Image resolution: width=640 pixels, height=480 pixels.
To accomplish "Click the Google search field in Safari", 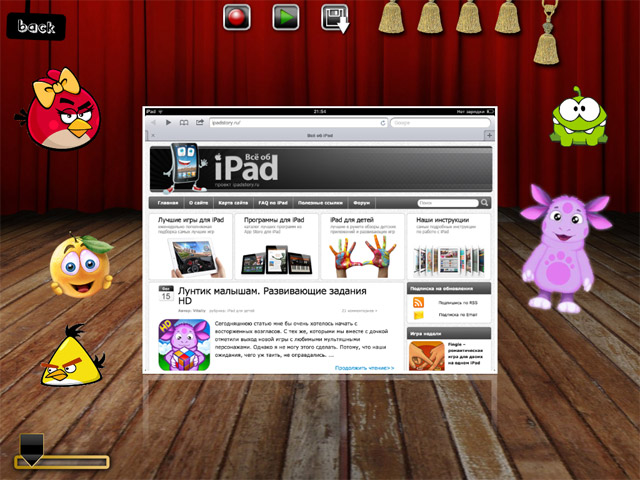I will click(x=440, y=123).
